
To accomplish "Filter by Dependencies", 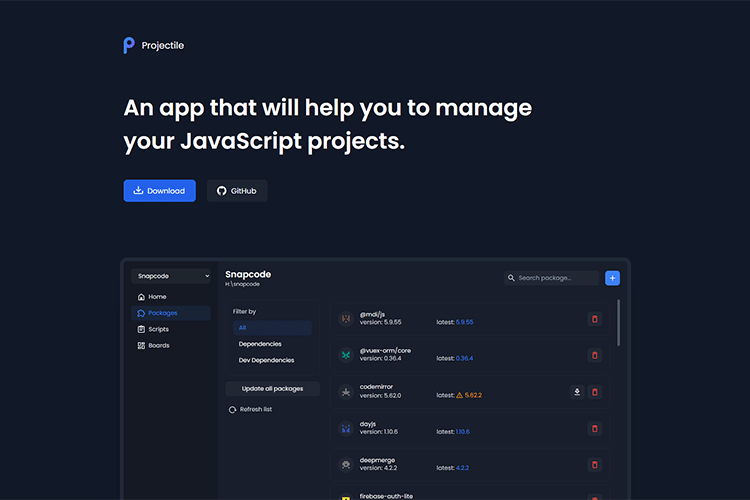I will pos(260,344).
